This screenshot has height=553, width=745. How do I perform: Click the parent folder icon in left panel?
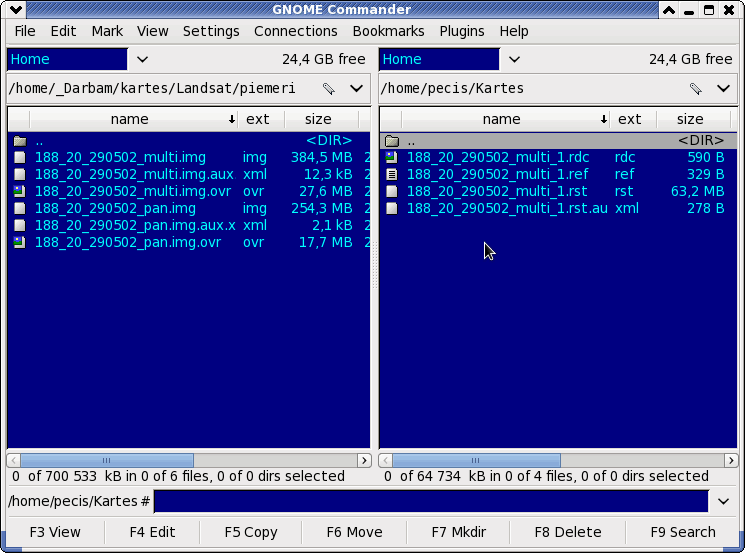pos(20,141)
